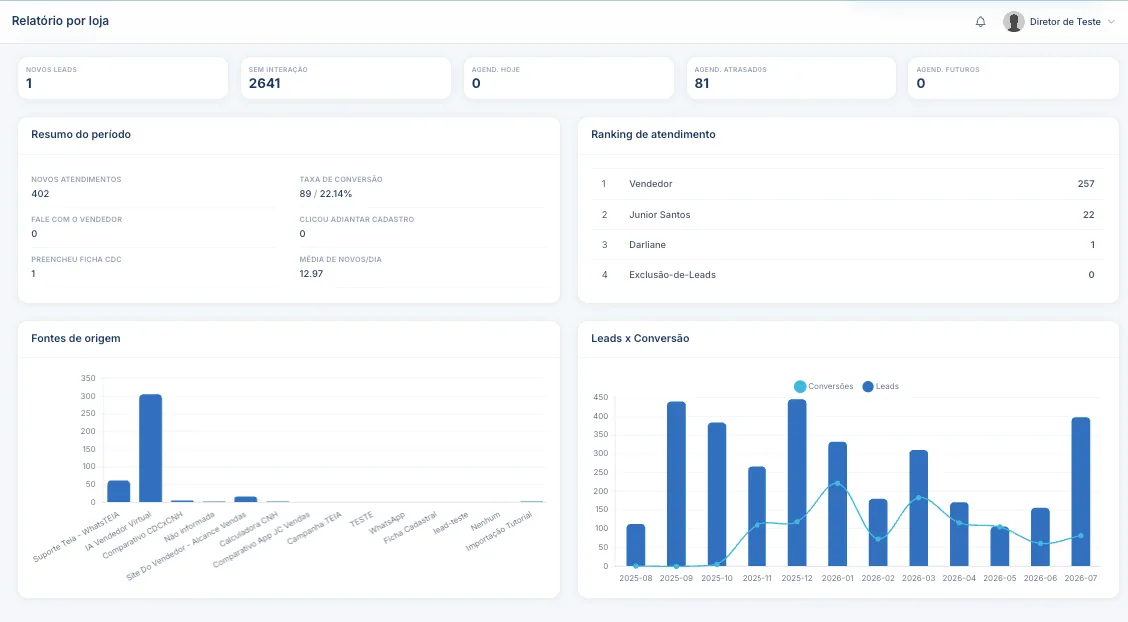Open the Diretor de Teste user menu
The height and width of the screenshot is (622, 1128).
1059,22
